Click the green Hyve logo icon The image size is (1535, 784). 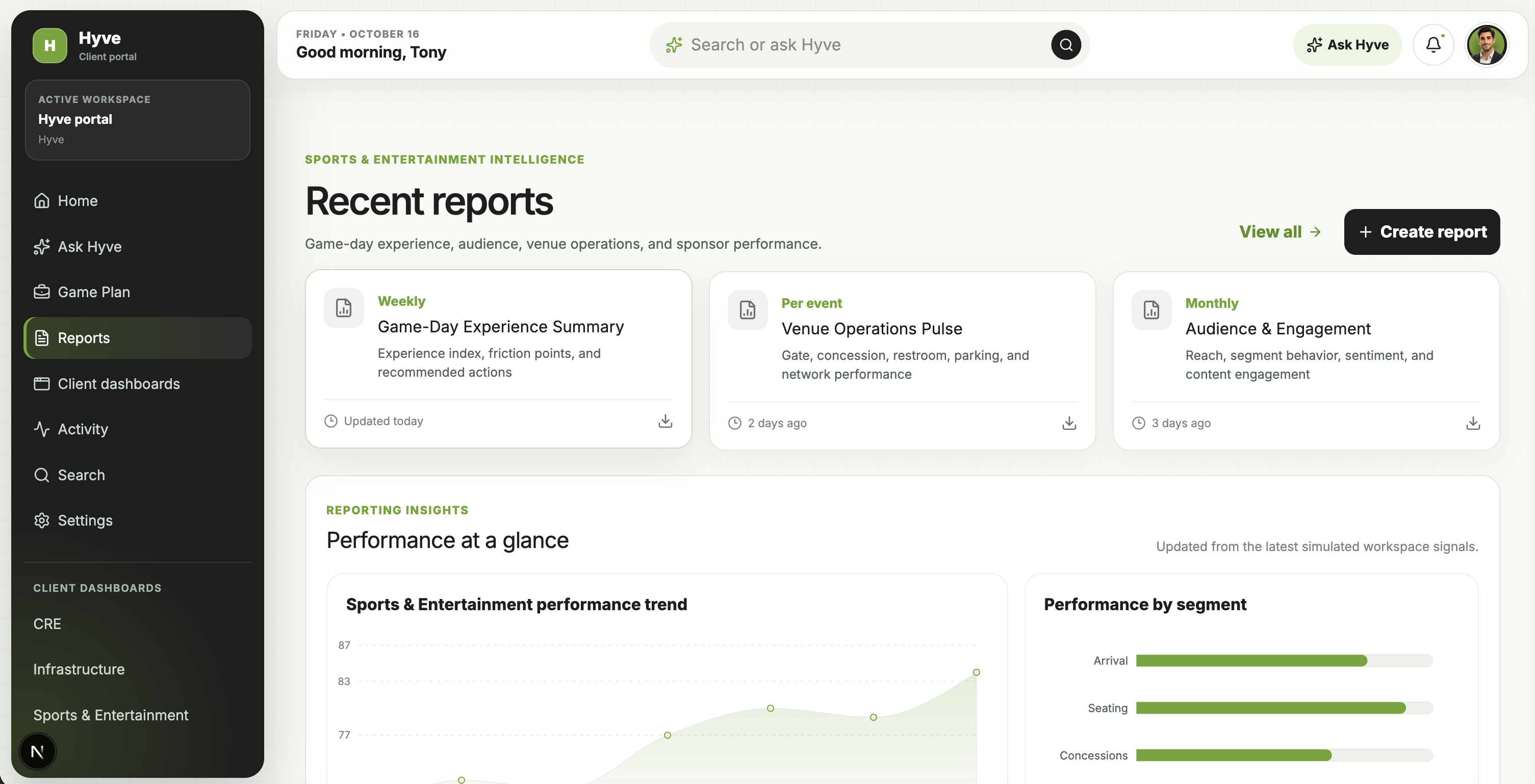[50, 45]
